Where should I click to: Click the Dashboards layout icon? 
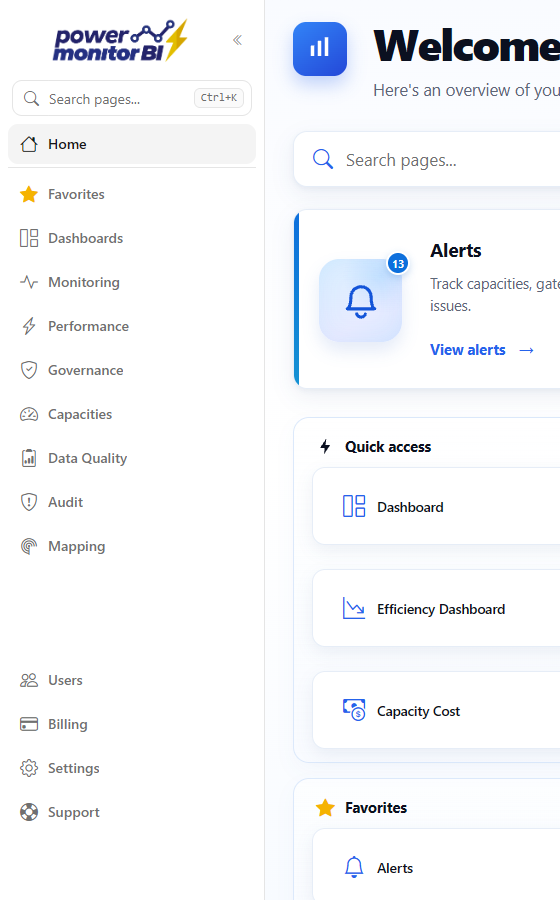click(x=29, y=238)
